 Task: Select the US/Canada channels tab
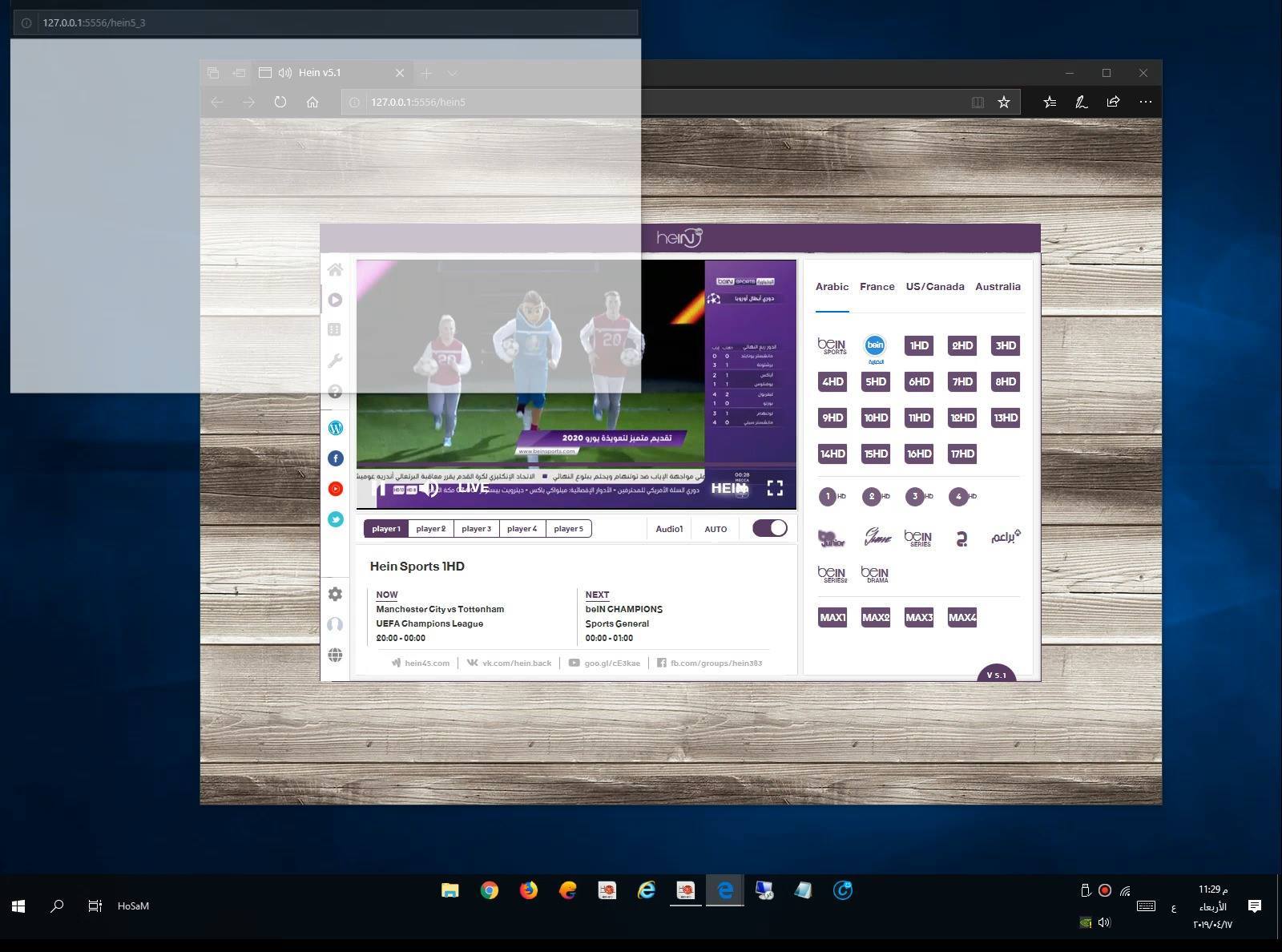tap(935, 287)
